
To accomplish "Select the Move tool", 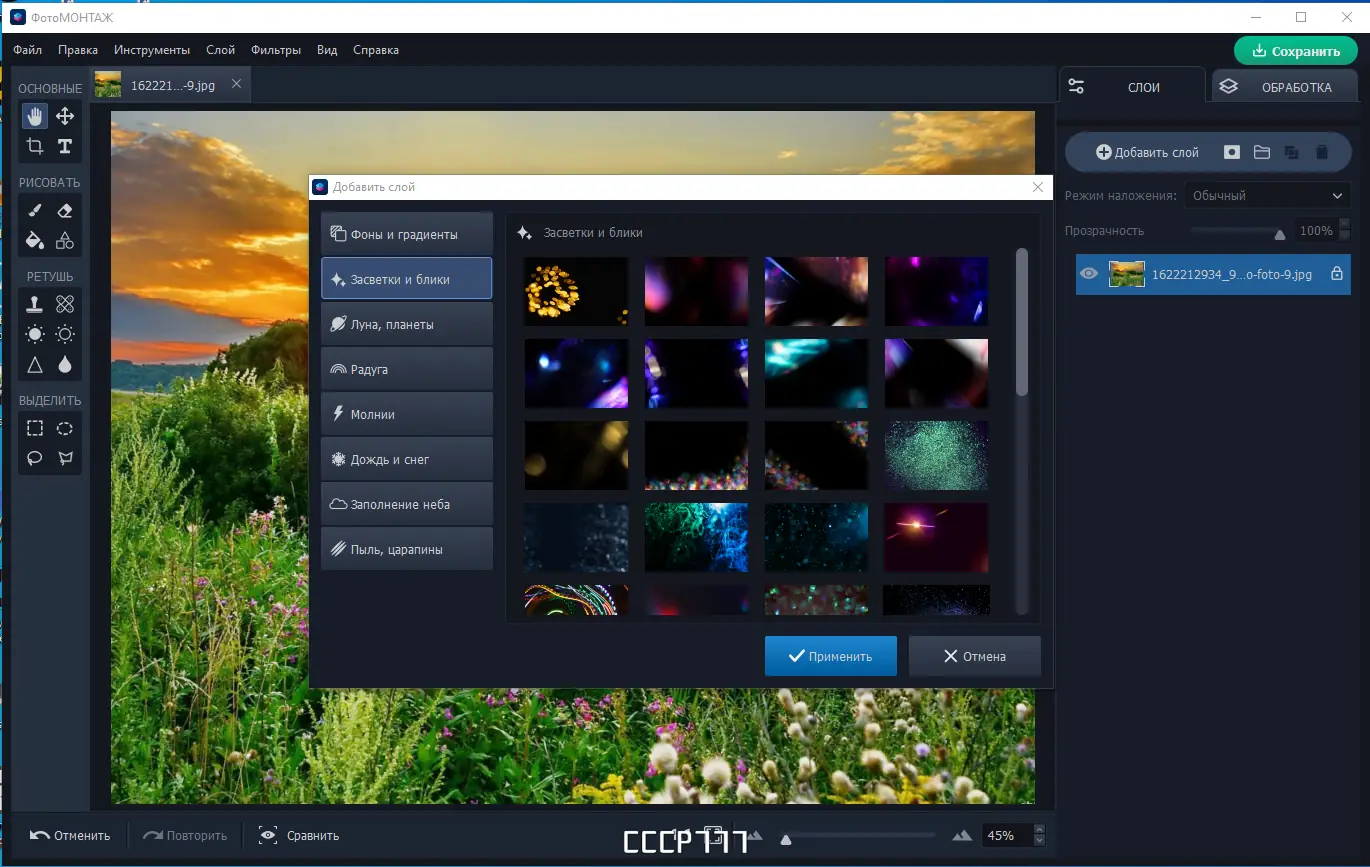I will click(x=65, y=116).
